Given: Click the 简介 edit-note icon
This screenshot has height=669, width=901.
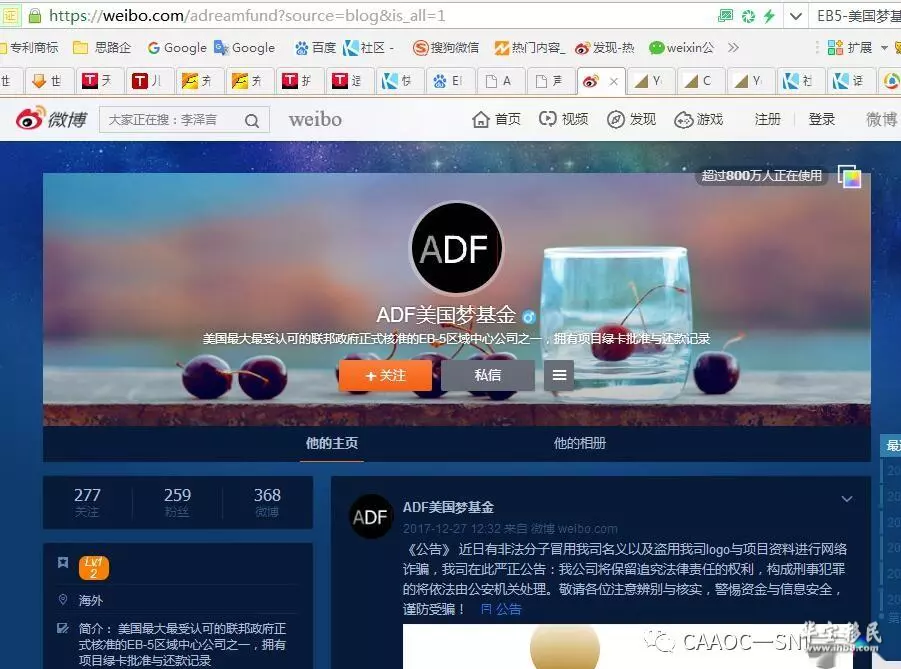Looking at the screenshot, I should [x=63, y=628].
